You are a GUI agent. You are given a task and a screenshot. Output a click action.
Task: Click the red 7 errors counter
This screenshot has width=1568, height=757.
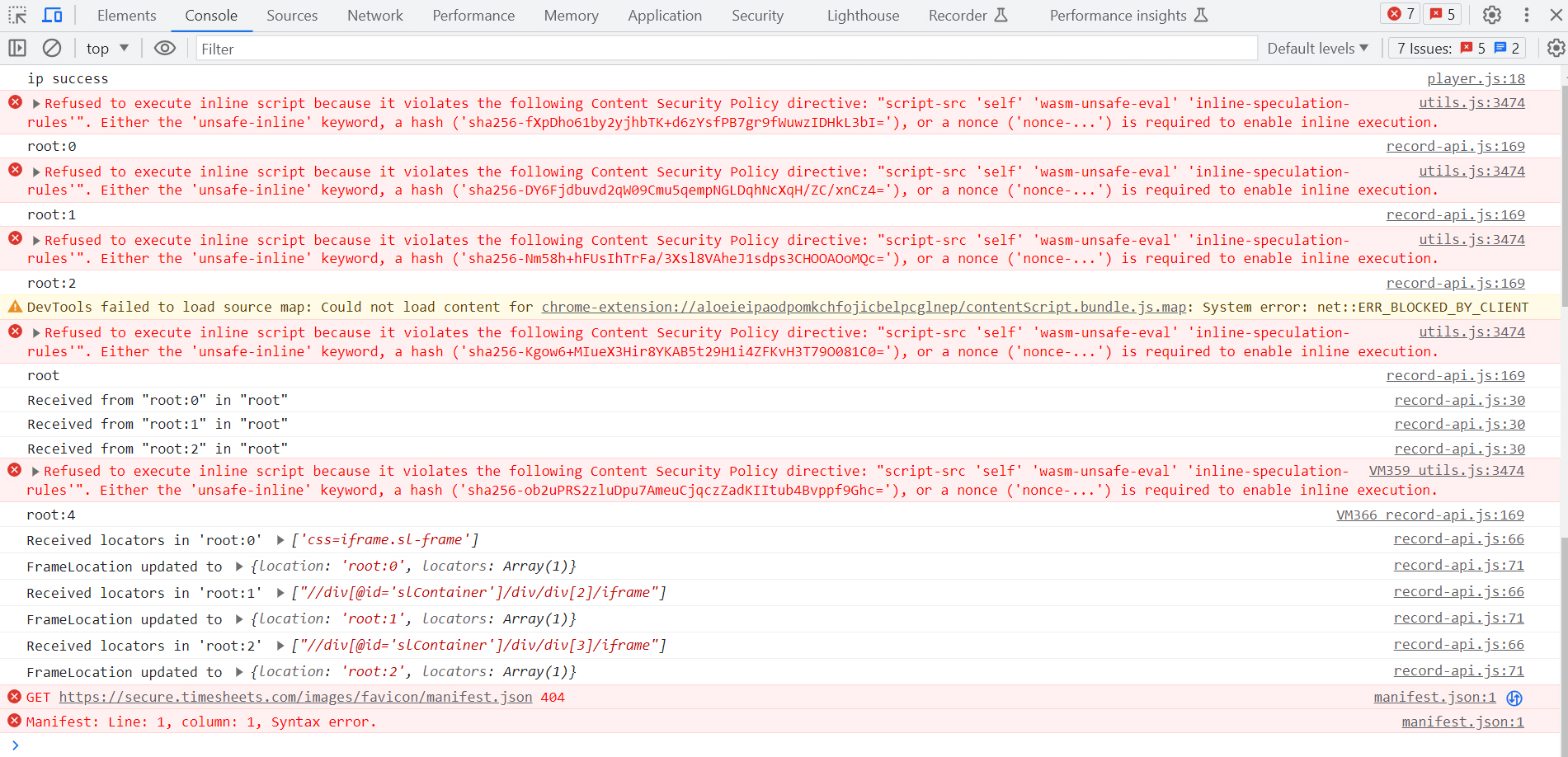[x=1401, y=14]
